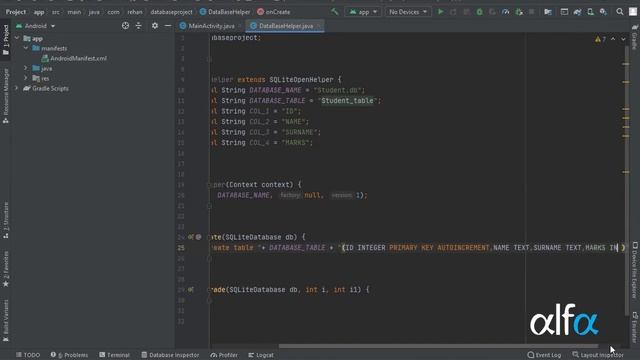
Task: Open the Problems tool window
Action: [69, 355]
